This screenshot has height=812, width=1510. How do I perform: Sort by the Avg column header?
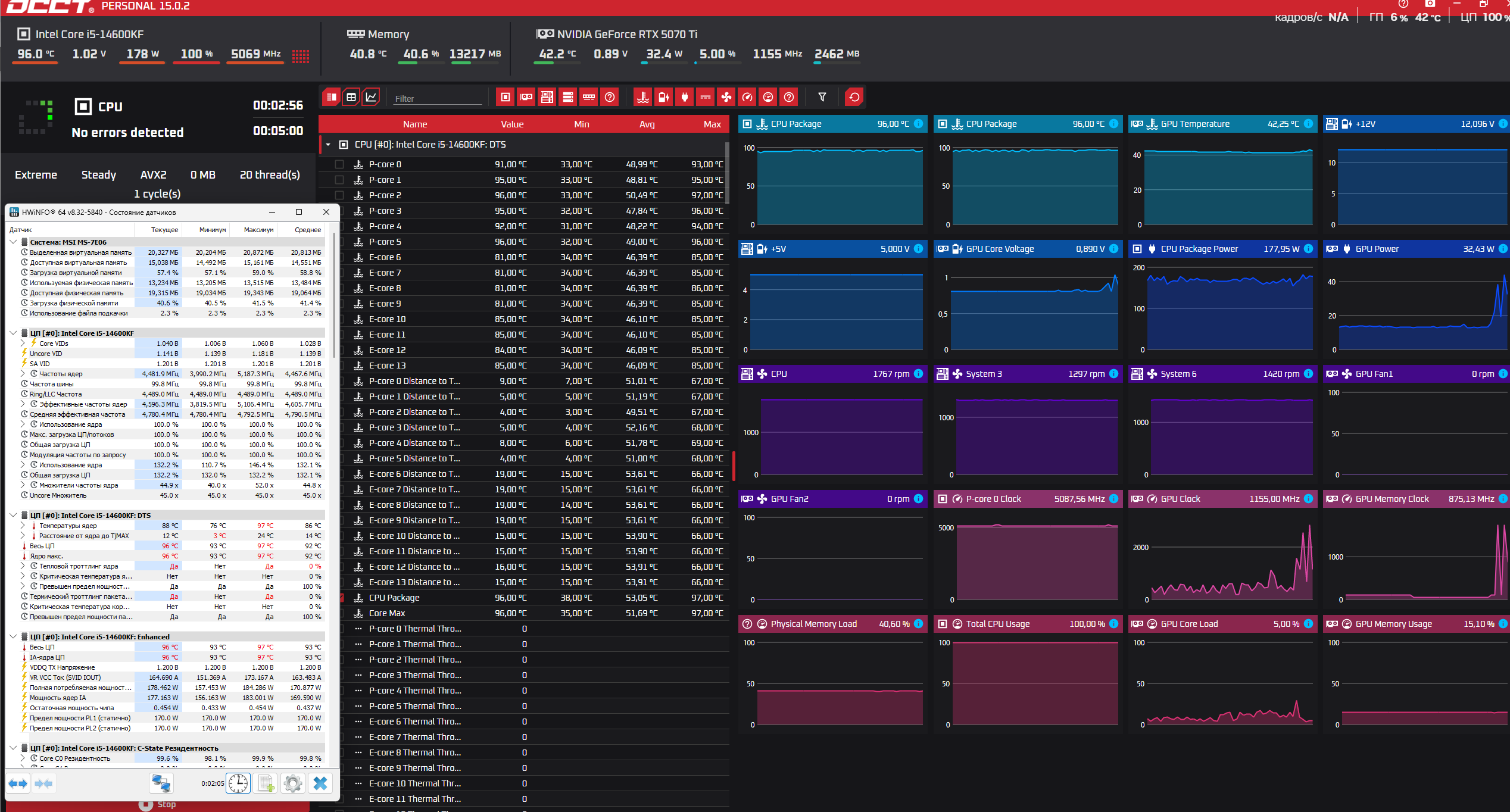click(647, 124)
